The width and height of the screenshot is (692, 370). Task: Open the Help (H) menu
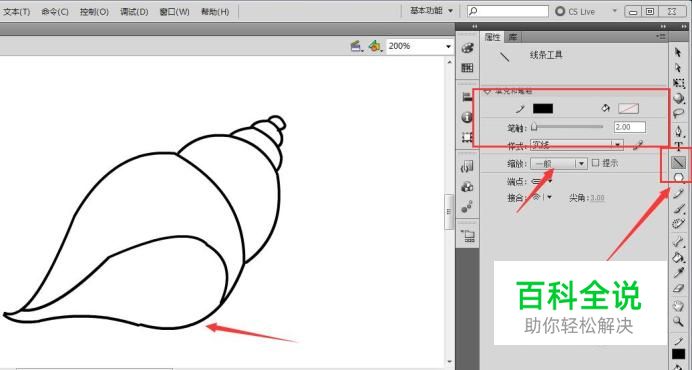pos(215,11)
